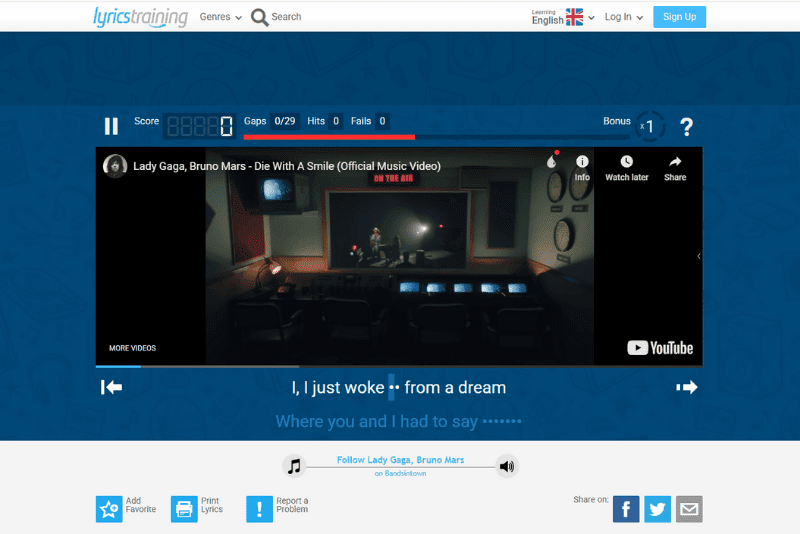Share the YouTube video
Image resolution: width=800 pixels, height=534 pixels.
[x=675, y=168]
